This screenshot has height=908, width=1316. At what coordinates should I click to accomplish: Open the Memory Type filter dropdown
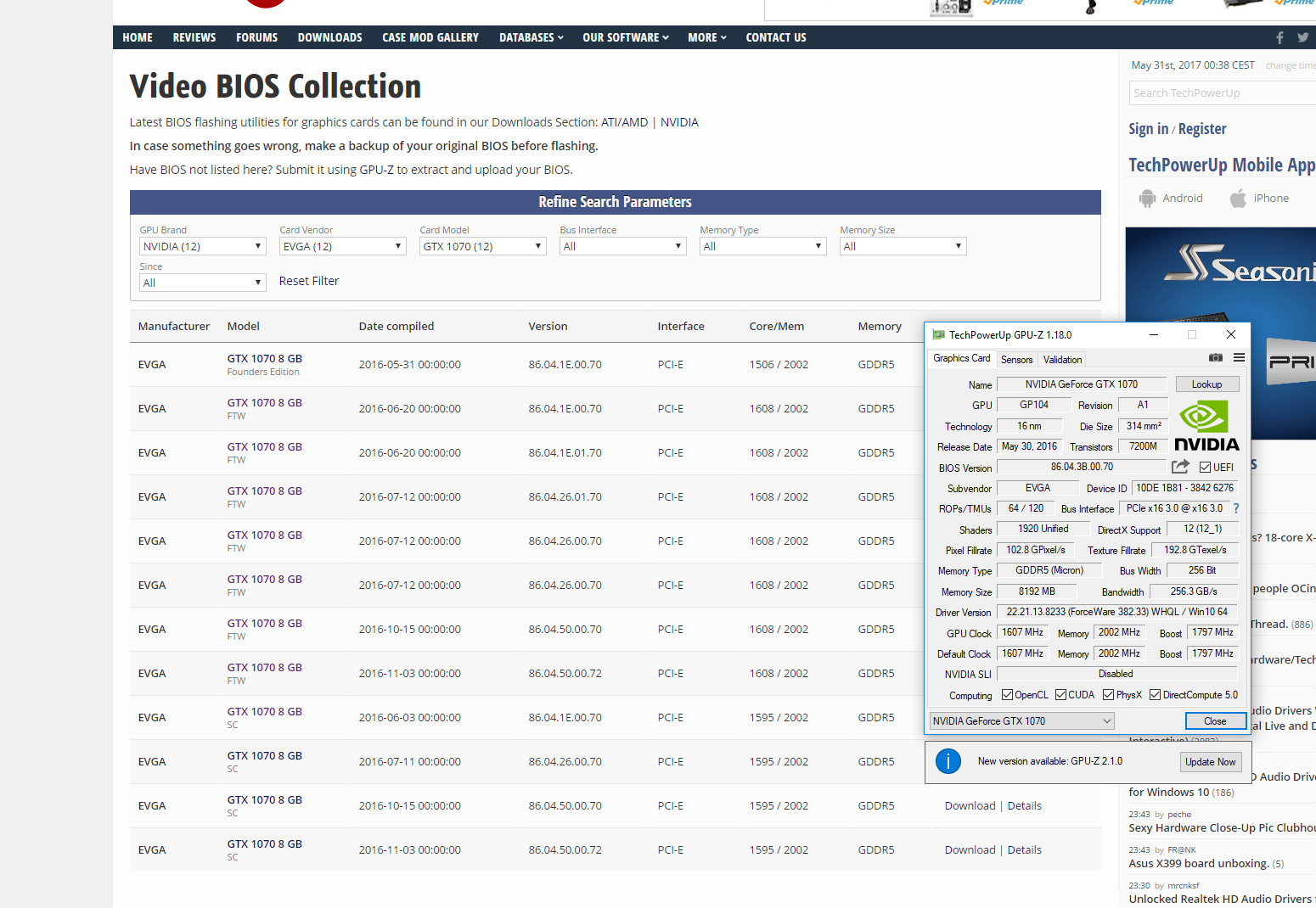pos(763,246)
